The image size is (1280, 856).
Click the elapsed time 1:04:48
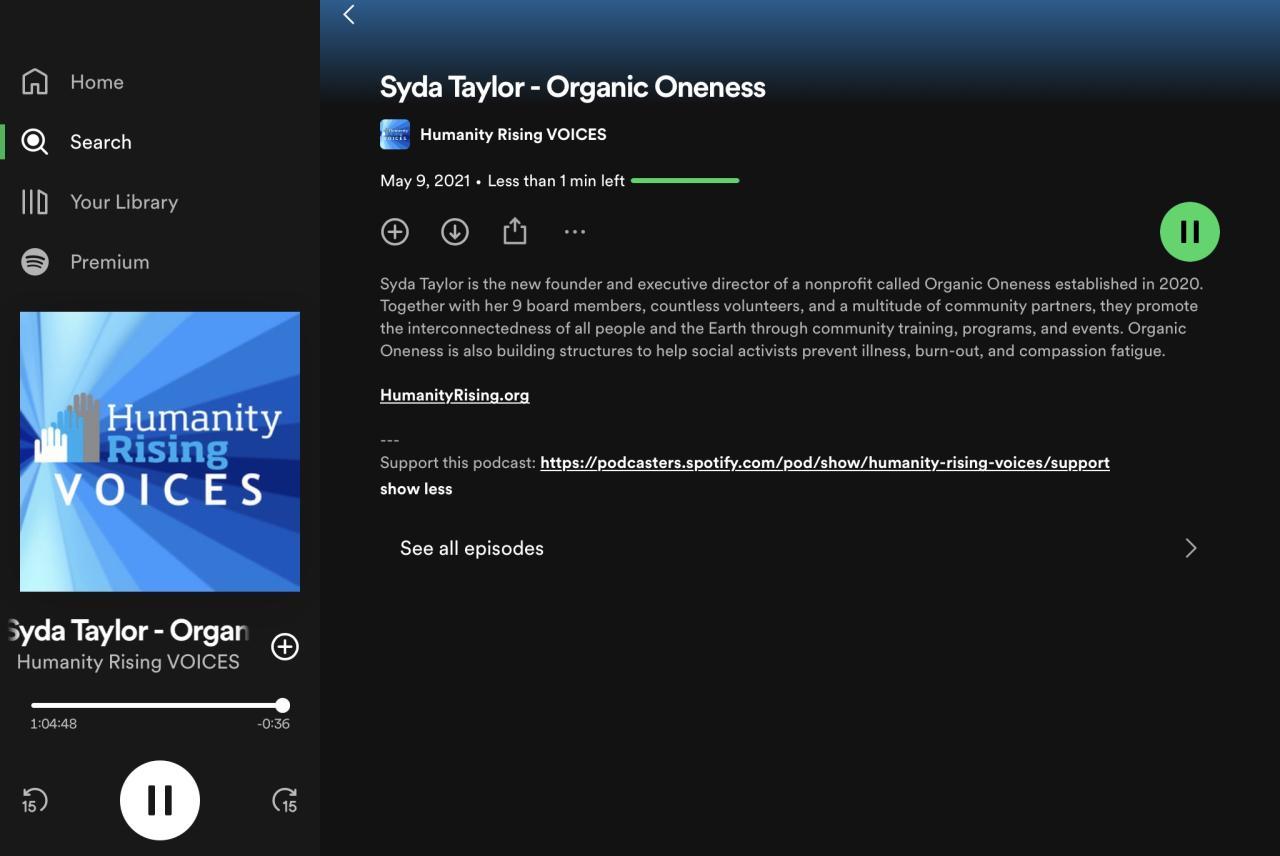tap(53, 724)
